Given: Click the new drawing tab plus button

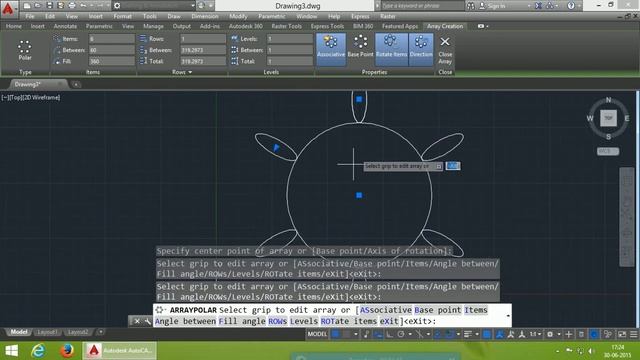Looking at the screenshot, I should tap(76, 84).
